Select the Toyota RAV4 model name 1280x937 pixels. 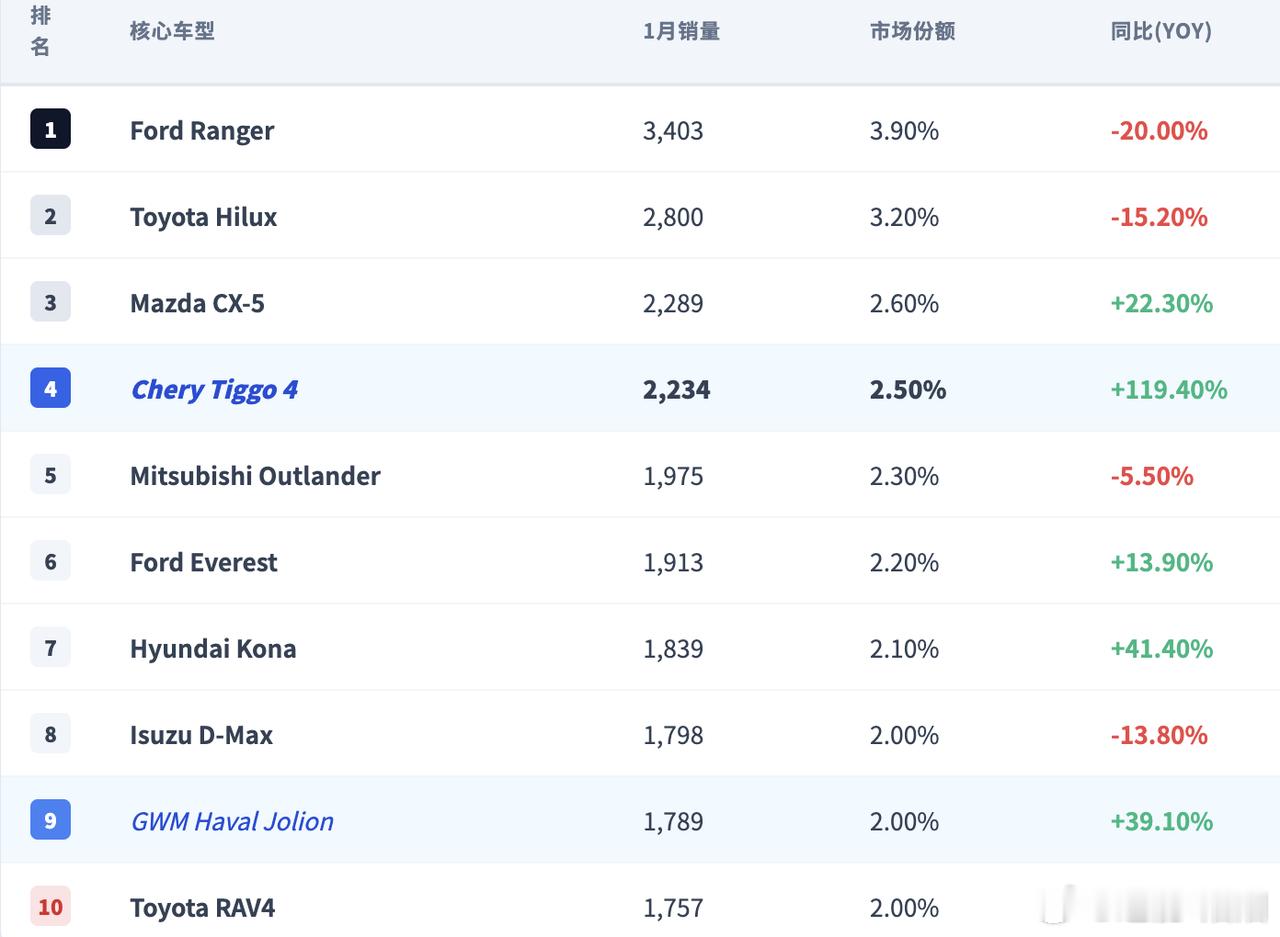(202, 908)
